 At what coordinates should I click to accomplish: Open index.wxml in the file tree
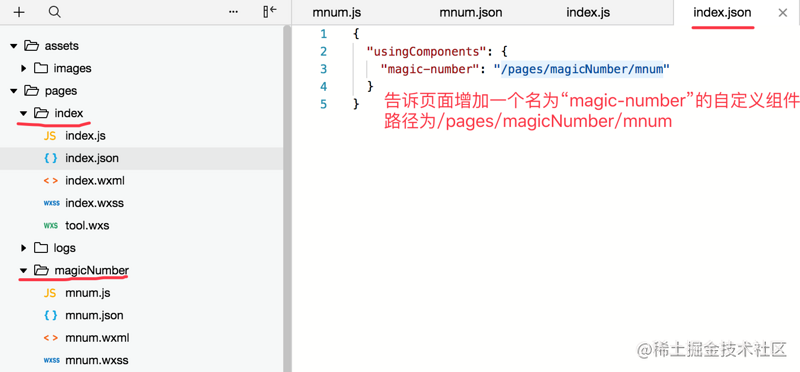[95, 181]
